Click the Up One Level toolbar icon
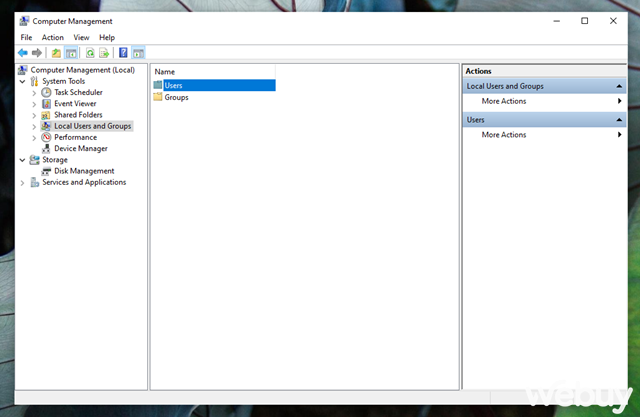Screen dimensions: 640x417 point(56,52)
